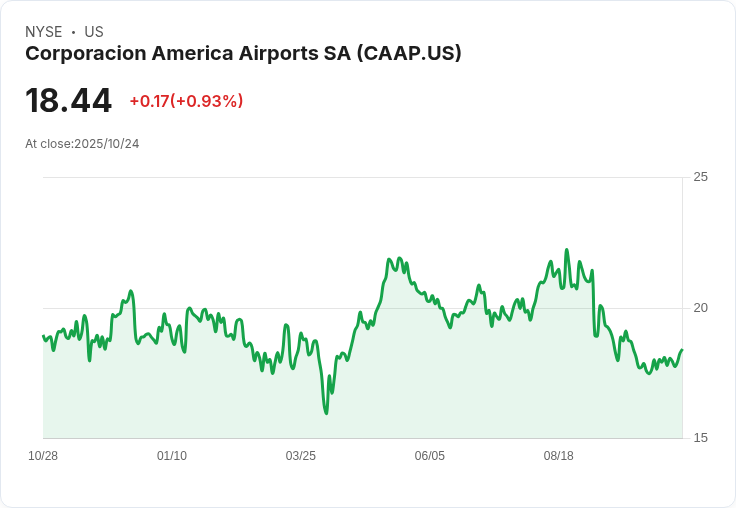Screen dimensions: 736x508
Task: Click the 18.44 closing price
Action: pos(68,101)
